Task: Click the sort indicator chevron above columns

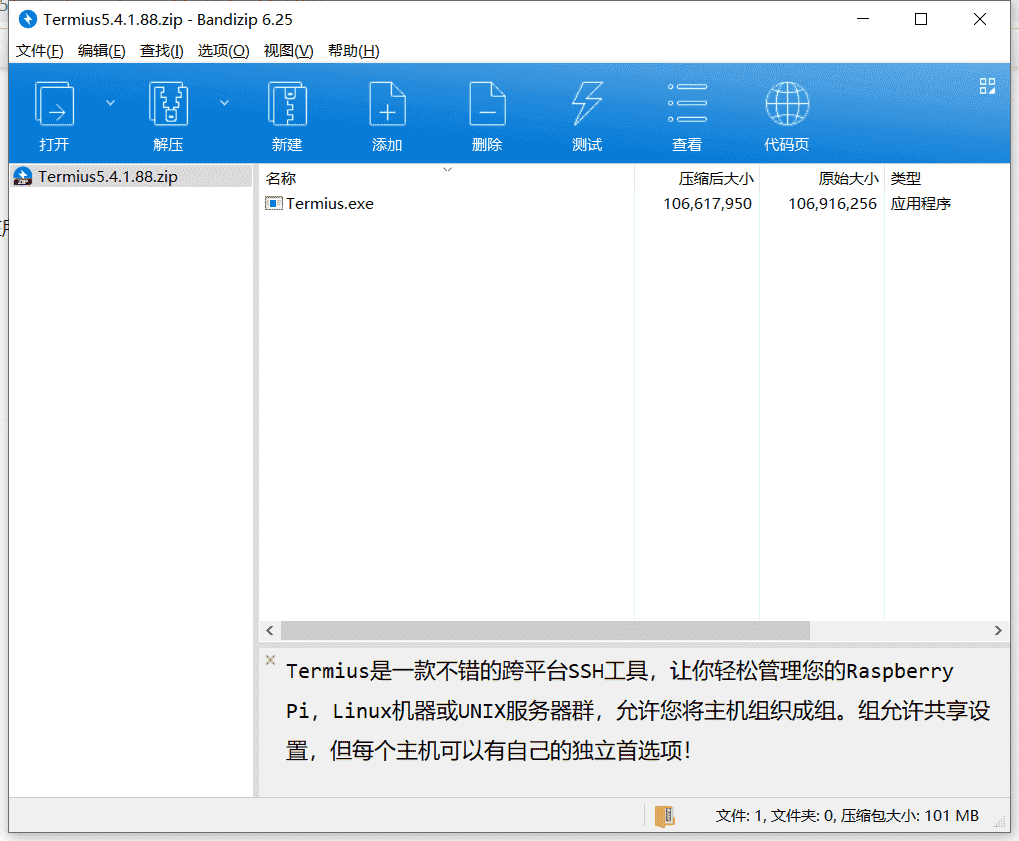Action: (x=447, y=169)
